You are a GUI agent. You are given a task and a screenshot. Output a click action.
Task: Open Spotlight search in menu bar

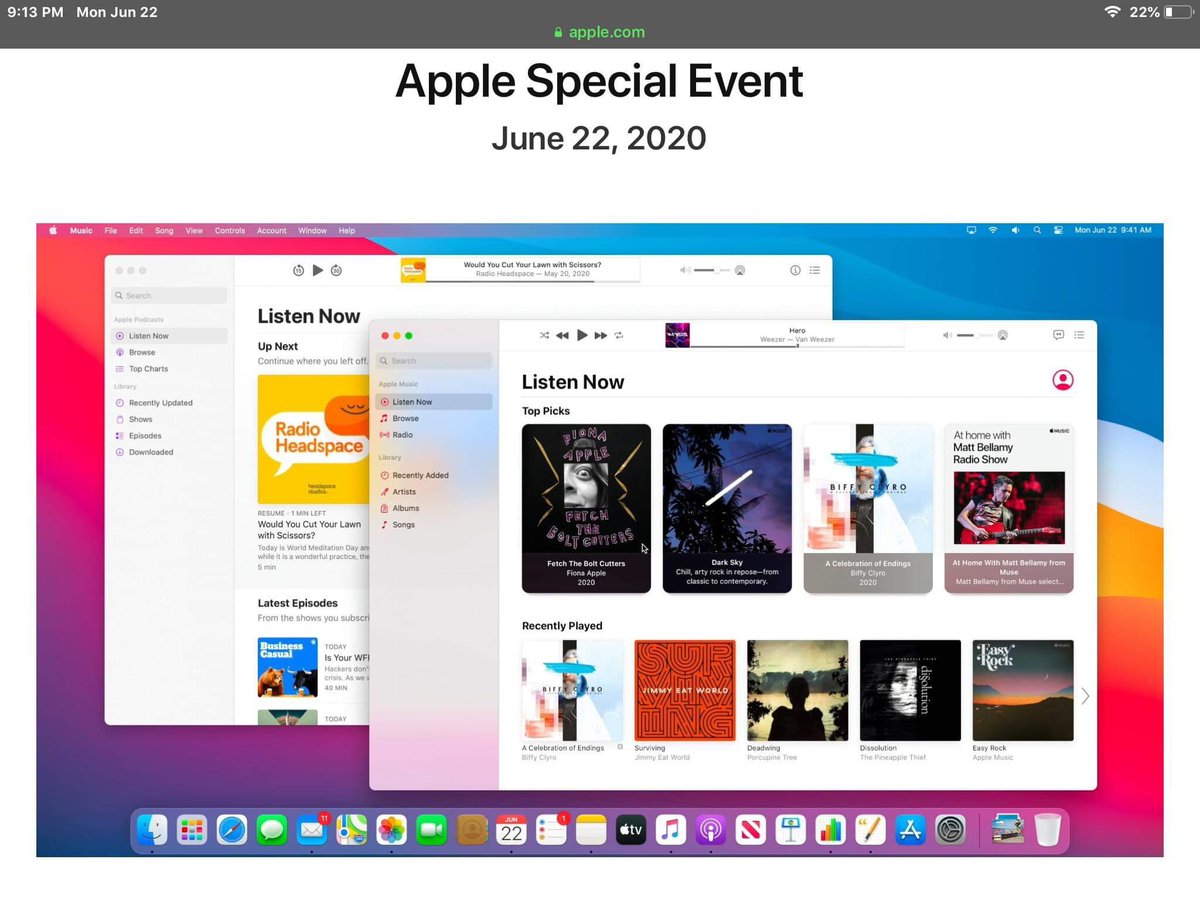point(1037,231)
